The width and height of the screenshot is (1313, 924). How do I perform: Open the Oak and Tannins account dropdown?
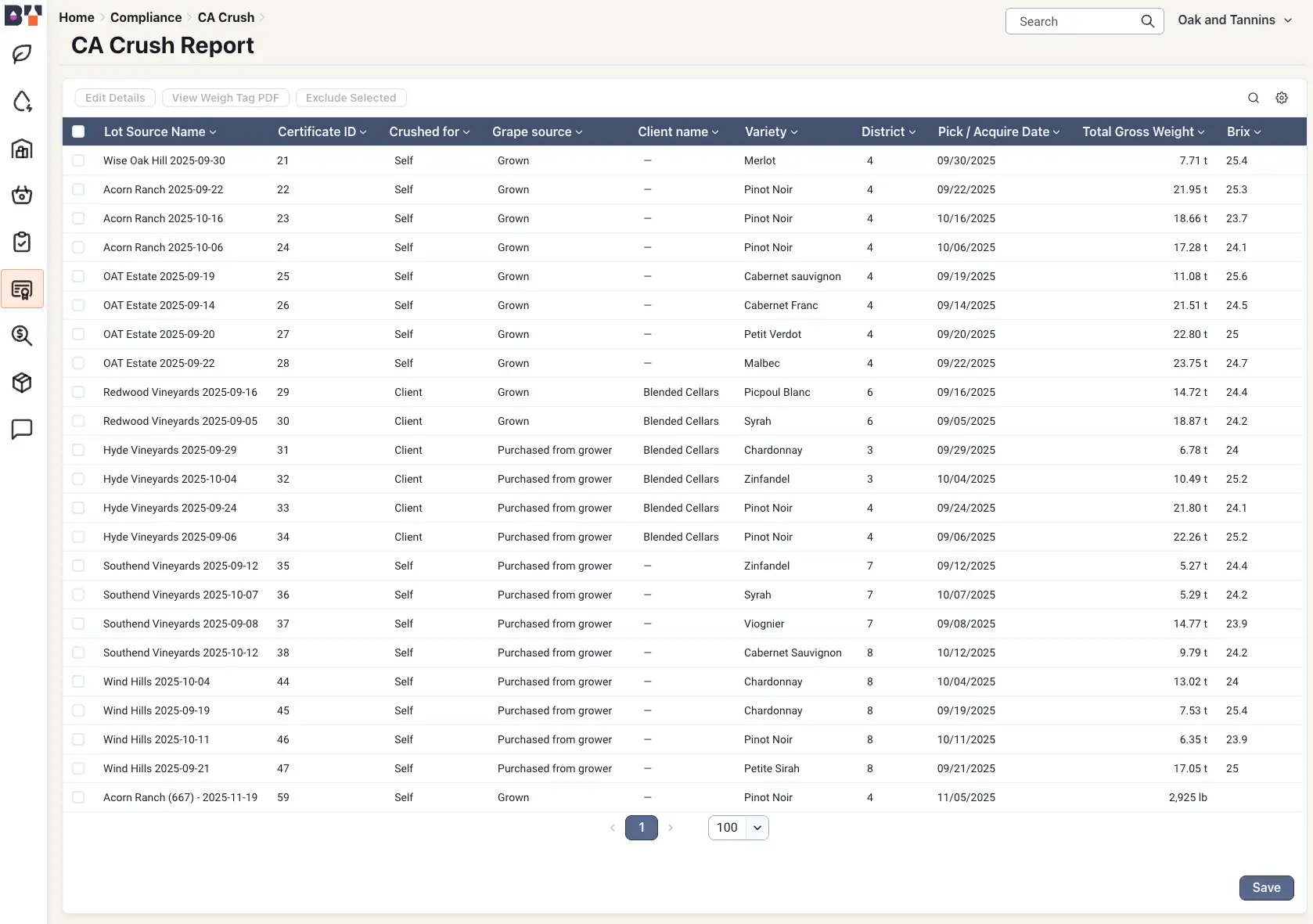pyautogui.click(x=1234, y=20)
